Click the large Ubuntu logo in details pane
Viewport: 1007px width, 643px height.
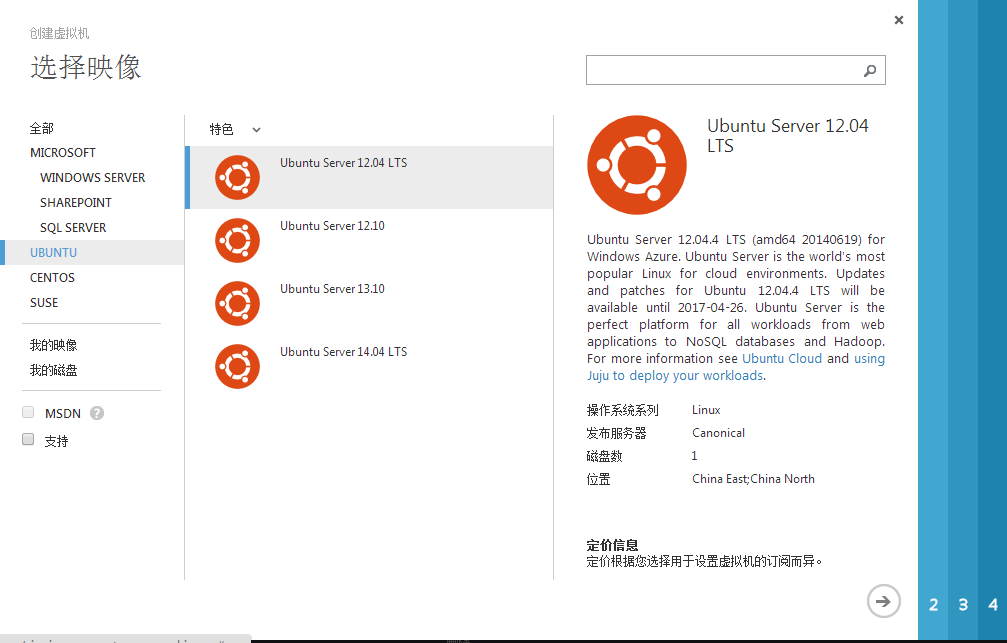[x=636, y=165]
